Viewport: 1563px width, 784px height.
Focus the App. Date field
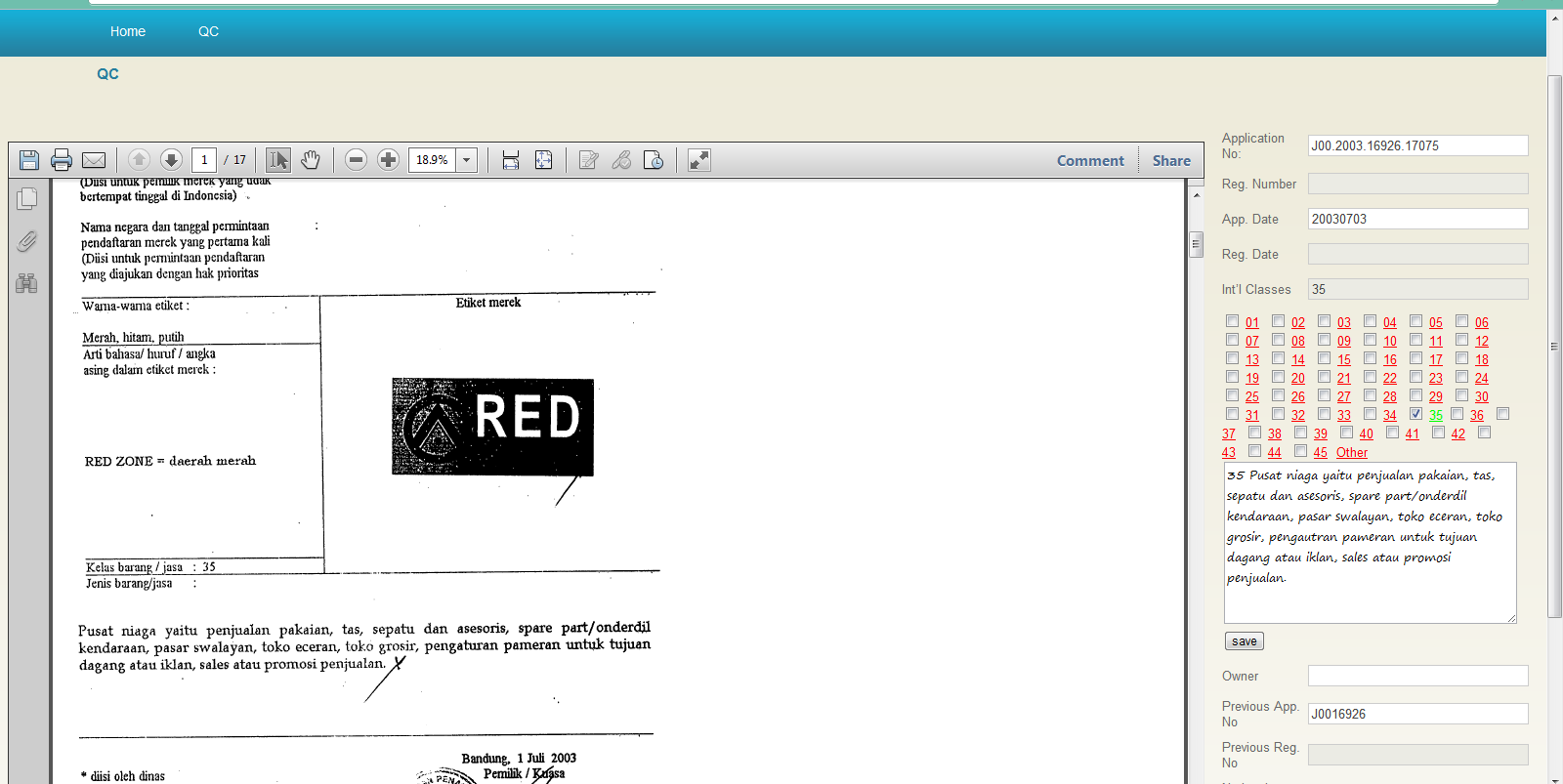(1418, 219)
